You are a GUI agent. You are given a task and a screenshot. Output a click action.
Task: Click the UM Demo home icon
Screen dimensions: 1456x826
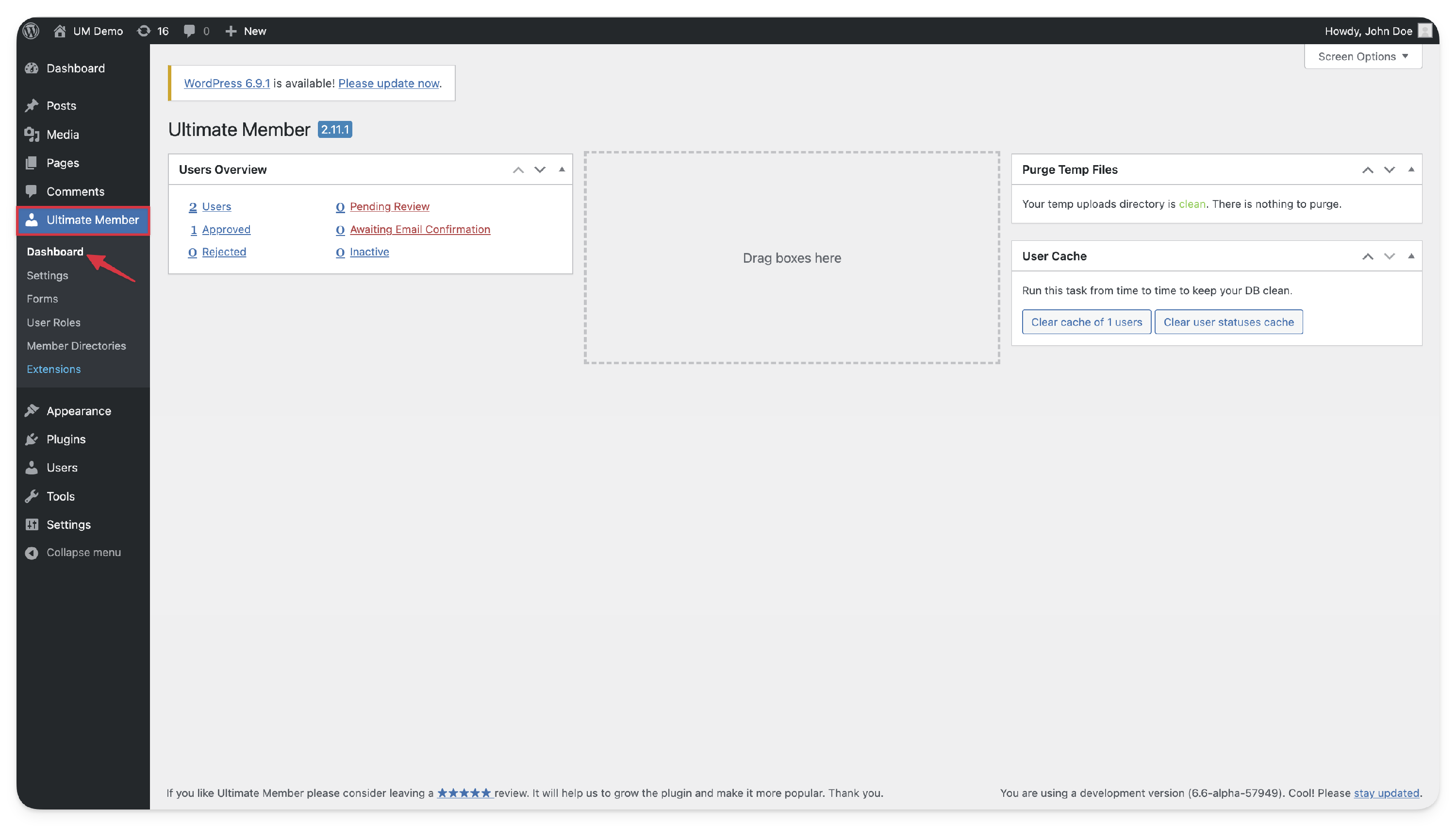pos(60,31)
